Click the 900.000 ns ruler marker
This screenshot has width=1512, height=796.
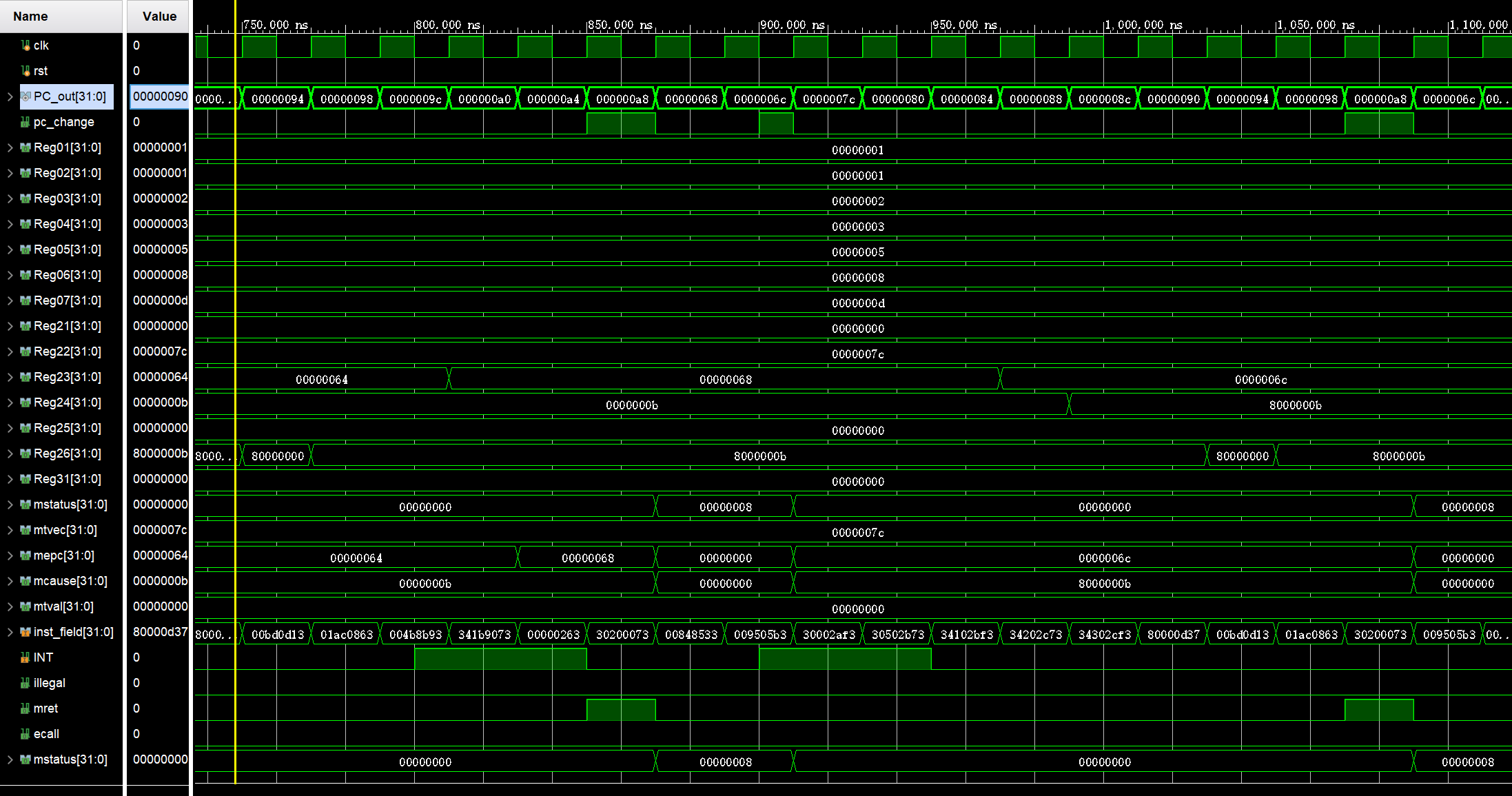click(x=792, y=25)
